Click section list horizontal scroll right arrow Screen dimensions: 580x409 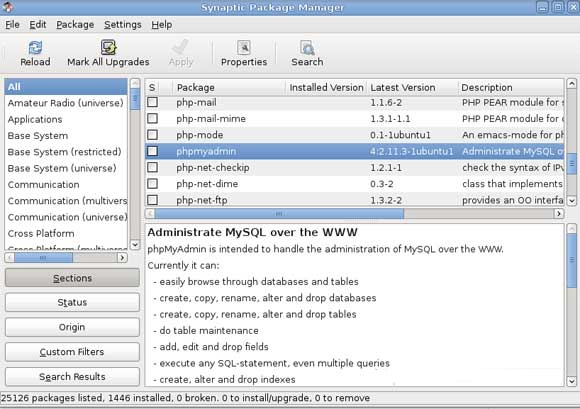122,257
